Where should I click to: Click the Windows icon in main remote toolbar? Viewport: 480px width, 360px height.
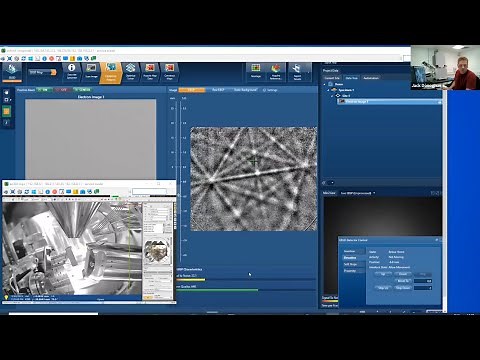coord(30,58)
